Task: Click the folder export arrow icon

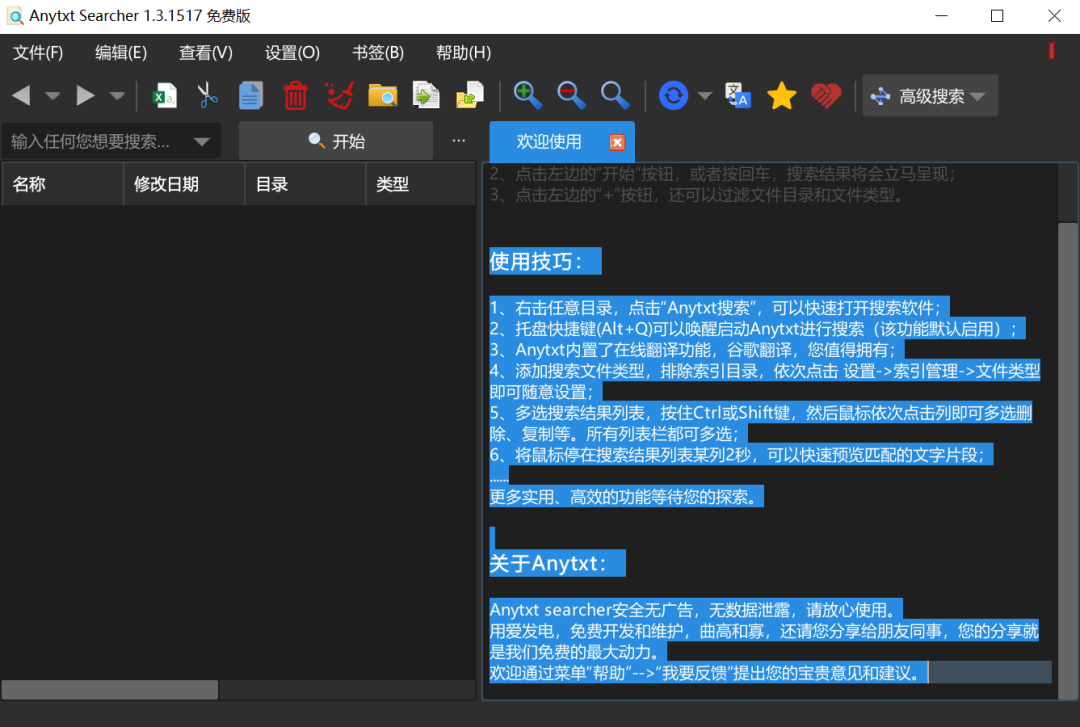Action: (470, 95)
